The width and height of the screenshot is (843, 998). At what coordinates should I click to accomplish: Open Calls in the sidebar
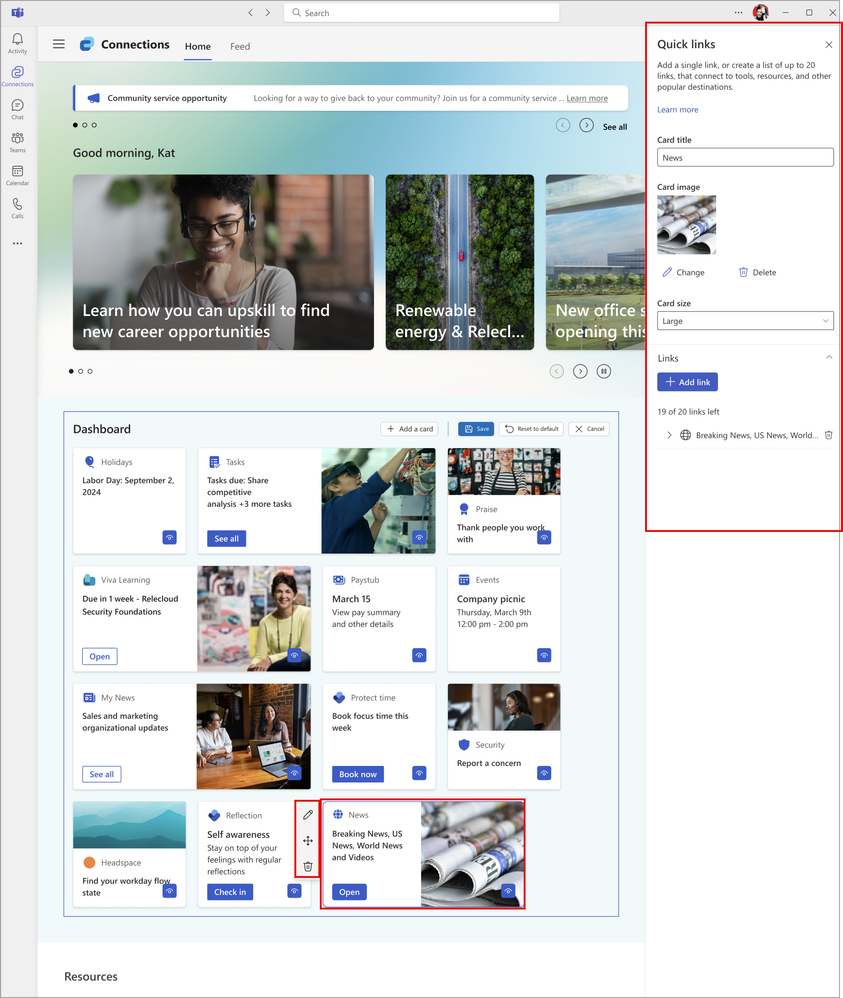click(17, 208)
